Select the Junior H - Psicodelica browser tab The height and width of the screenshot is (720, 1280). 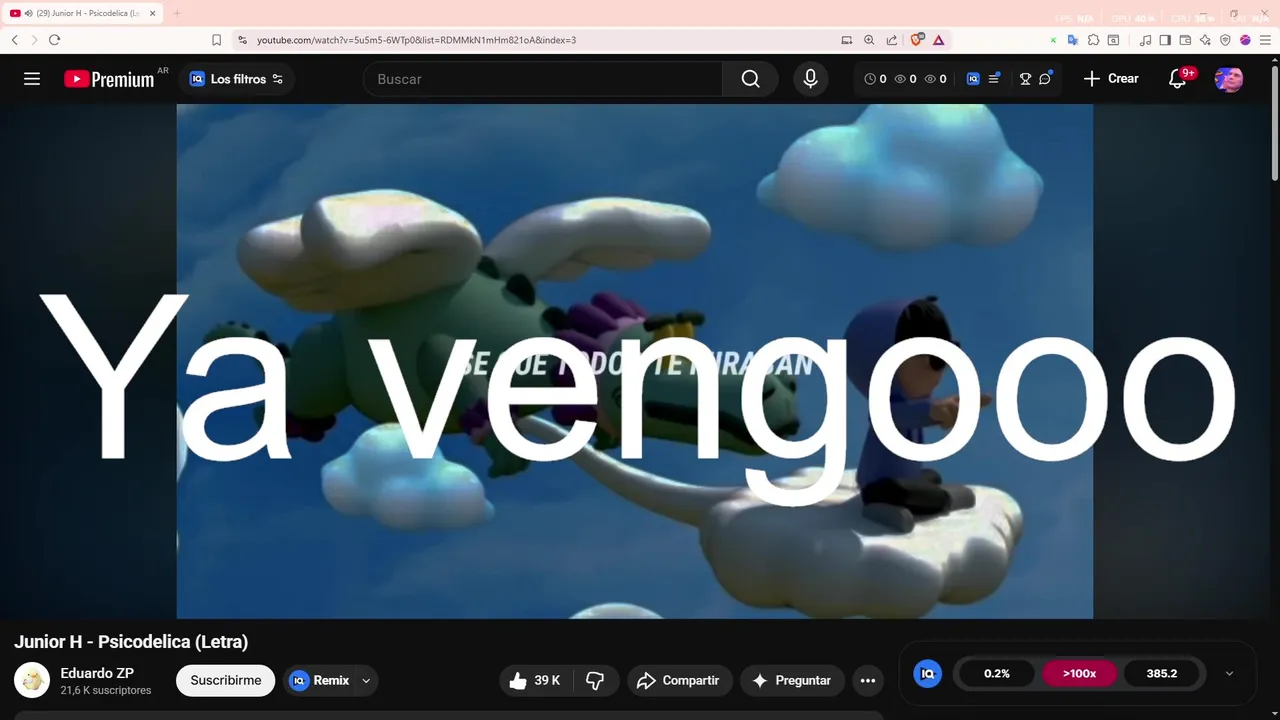[x=82, y=13]
